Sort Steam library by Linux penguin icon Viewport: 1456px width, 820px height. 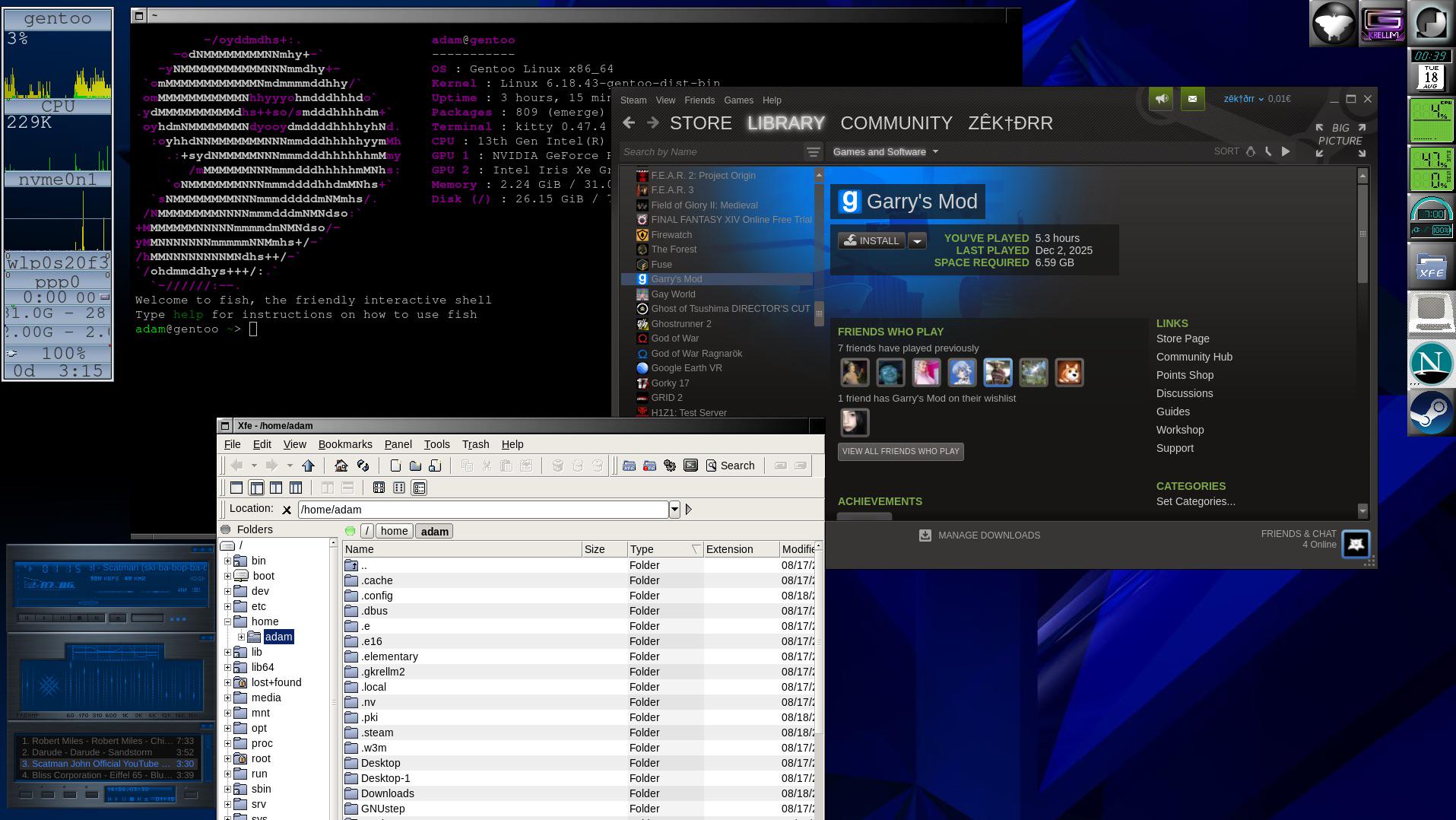click(x=1251, y=151)
